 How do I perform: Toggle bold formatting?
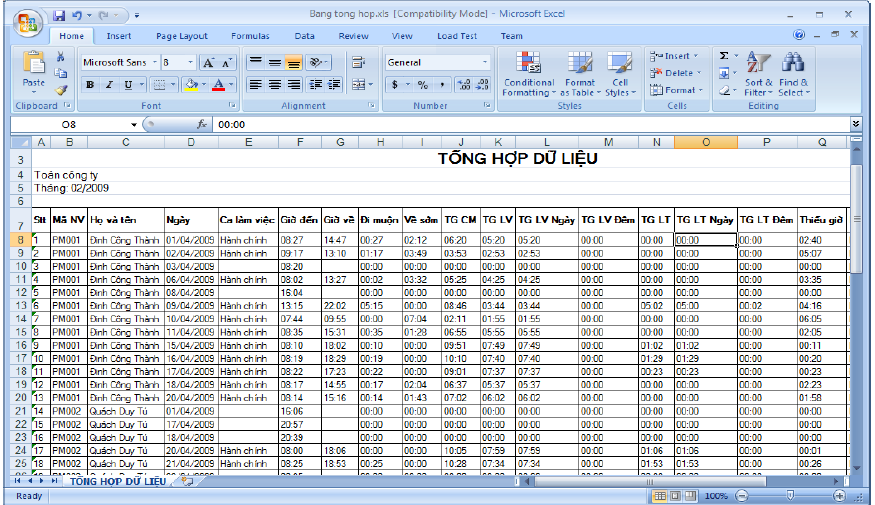tap(90, 85)
